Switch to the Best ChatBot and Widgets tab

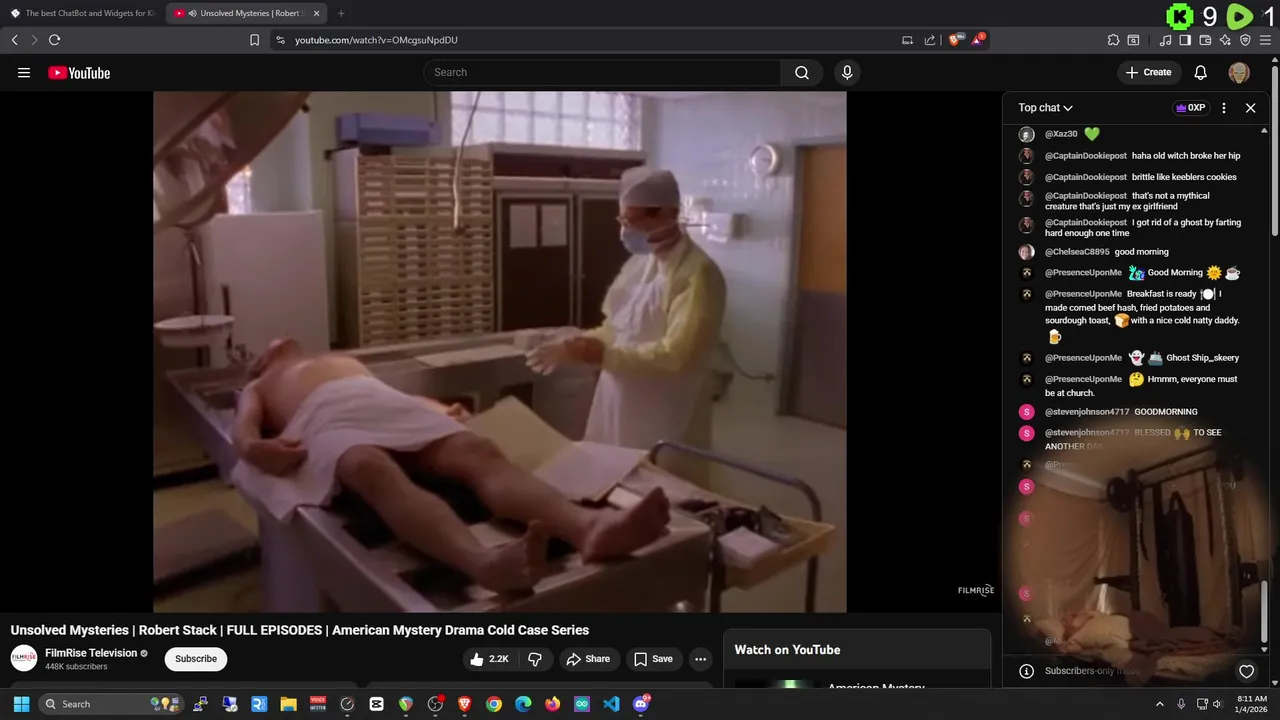pos(82,13)
